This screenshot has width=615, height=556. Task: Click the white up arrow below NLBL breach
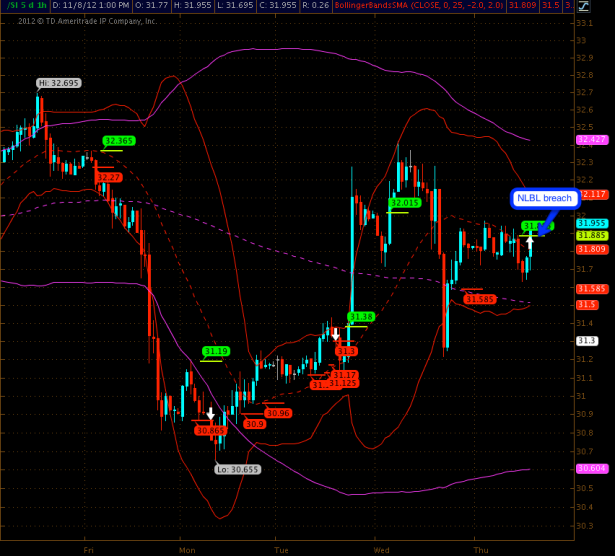click(x=530, y=240)
